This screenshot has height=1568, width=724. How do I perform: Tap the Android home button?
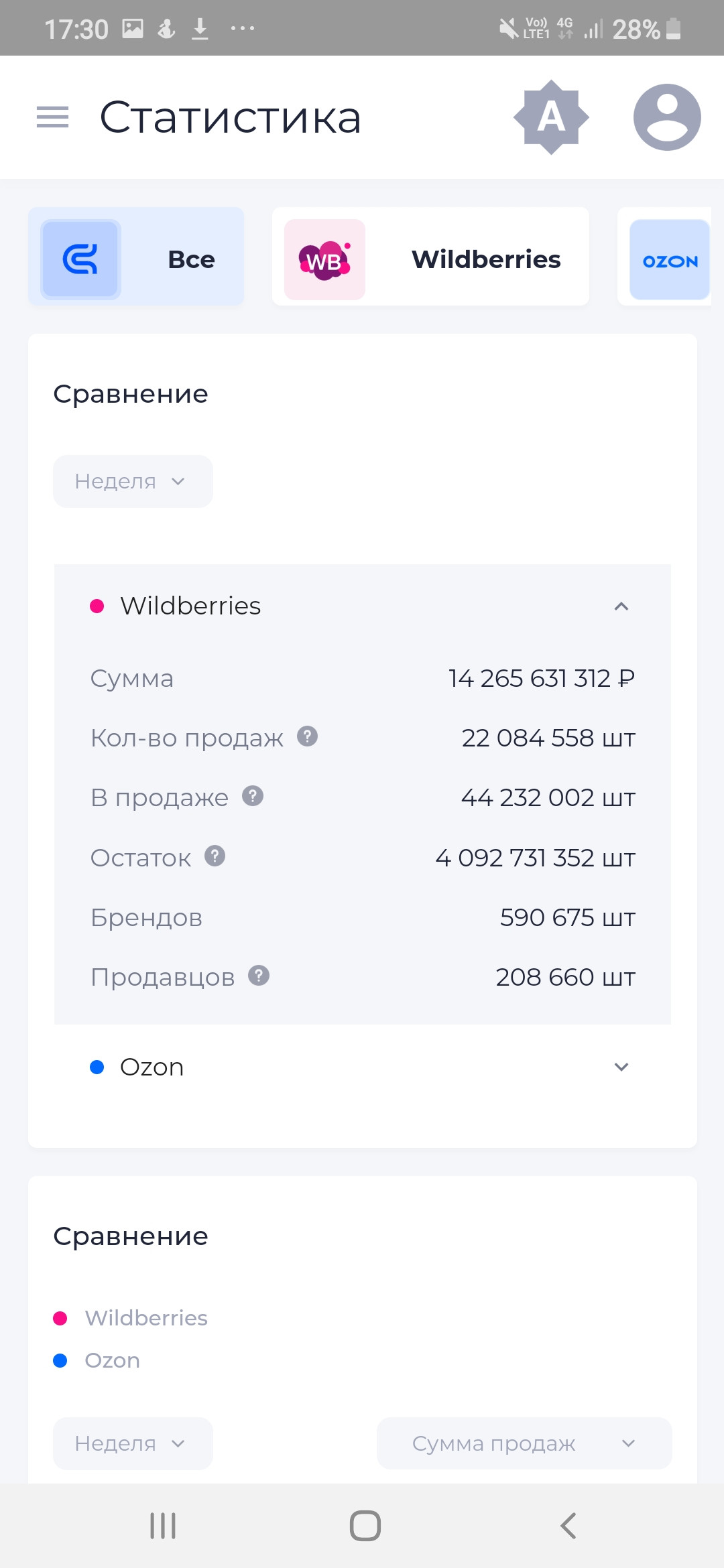tap(365, 1526)
